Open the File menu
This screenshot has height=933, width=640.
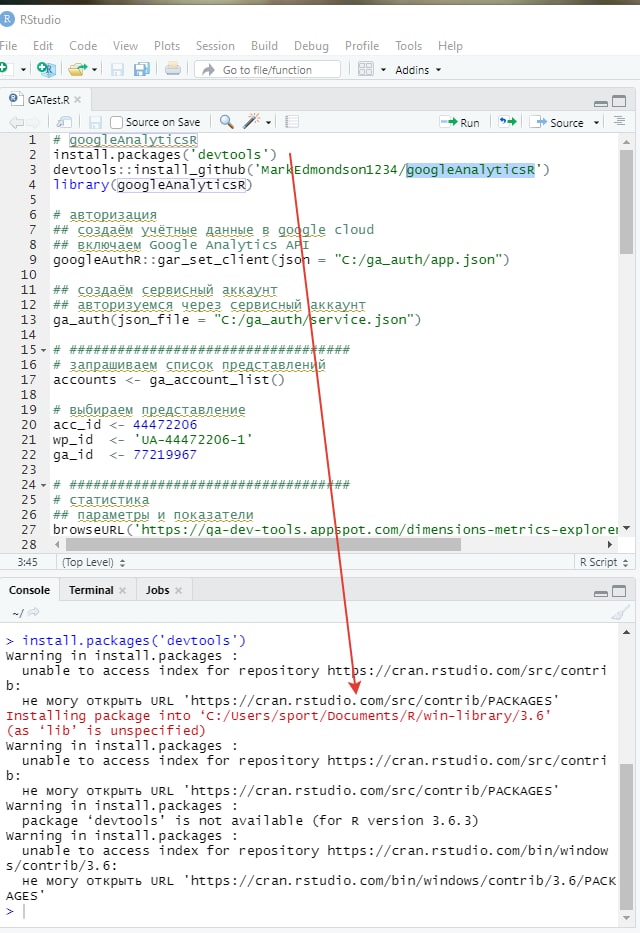[8, 46]
